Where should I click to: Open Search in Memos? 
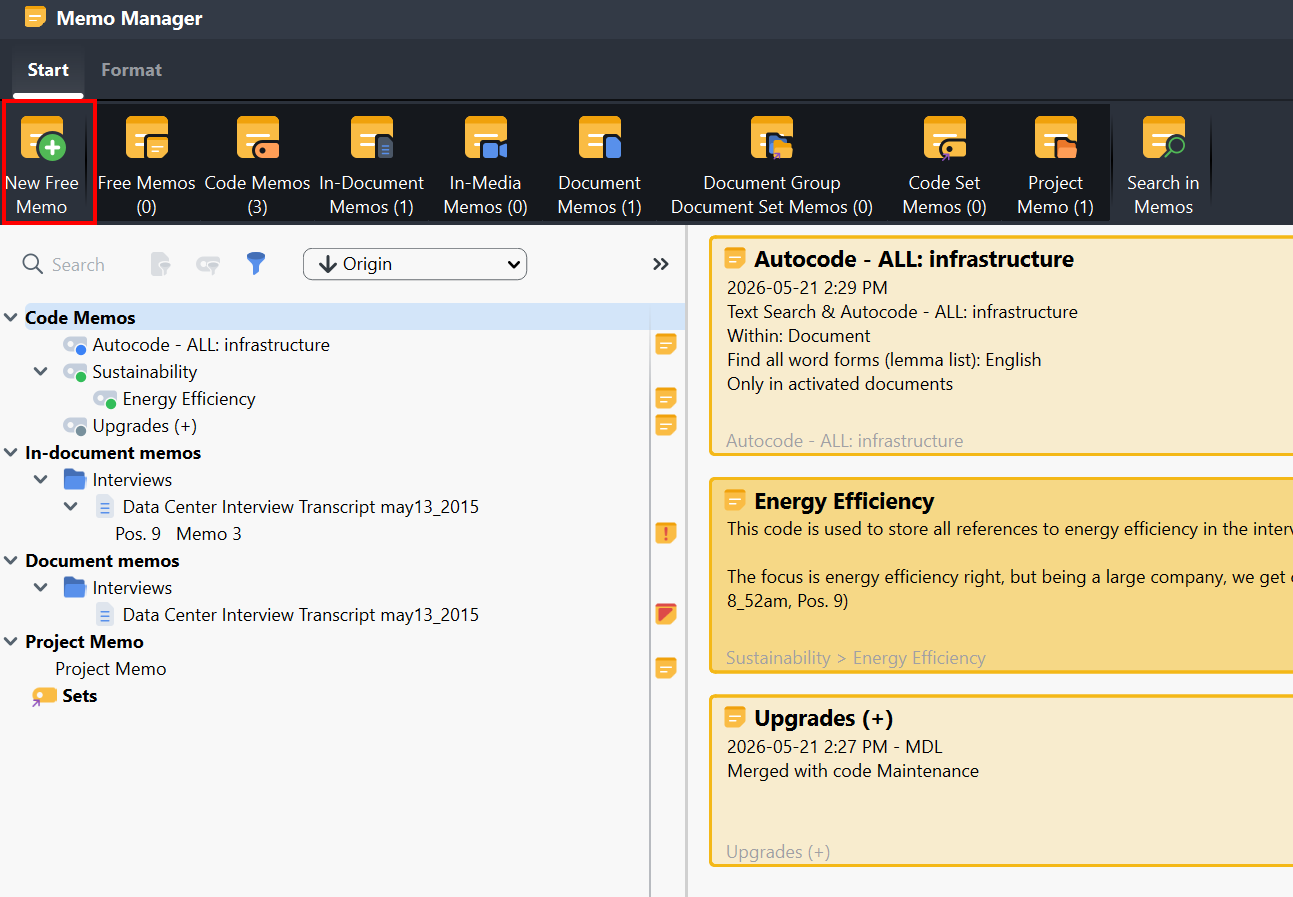(1163, 162)
